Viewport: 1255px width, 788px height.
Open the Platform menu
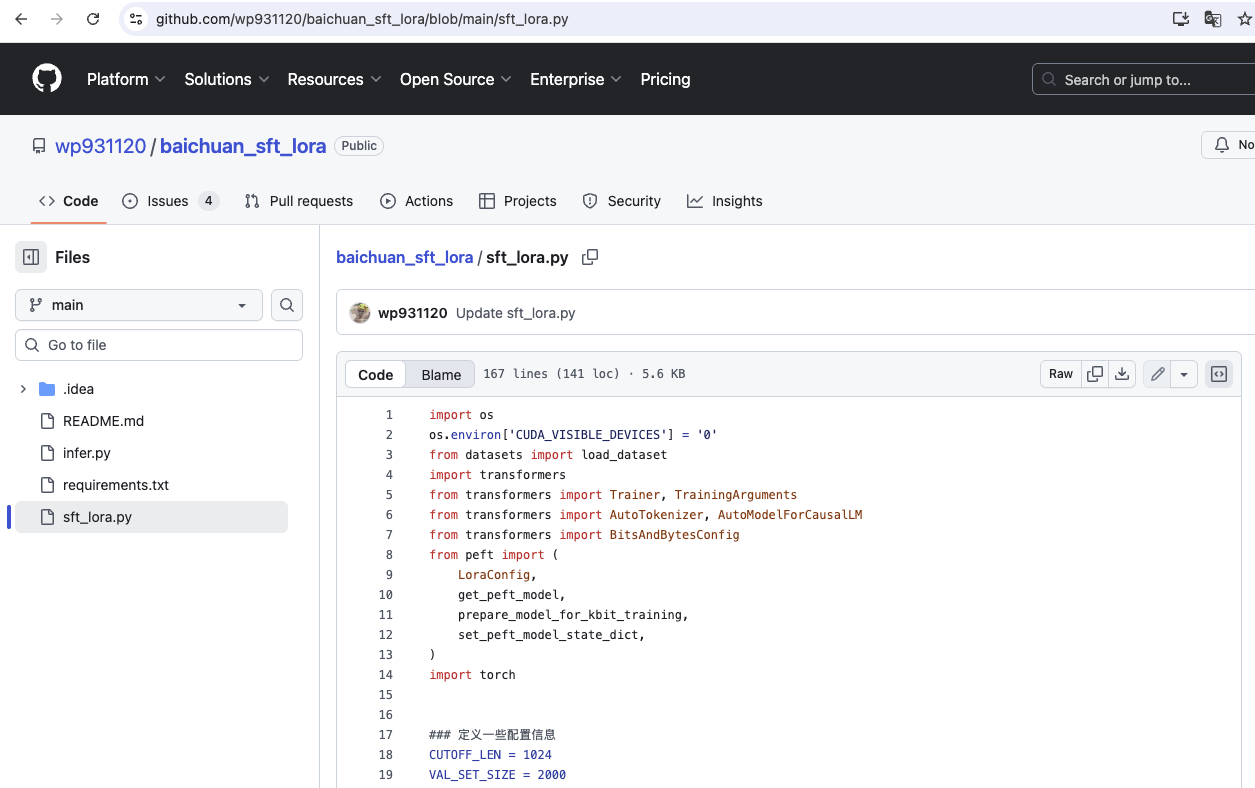pos(126,79)
